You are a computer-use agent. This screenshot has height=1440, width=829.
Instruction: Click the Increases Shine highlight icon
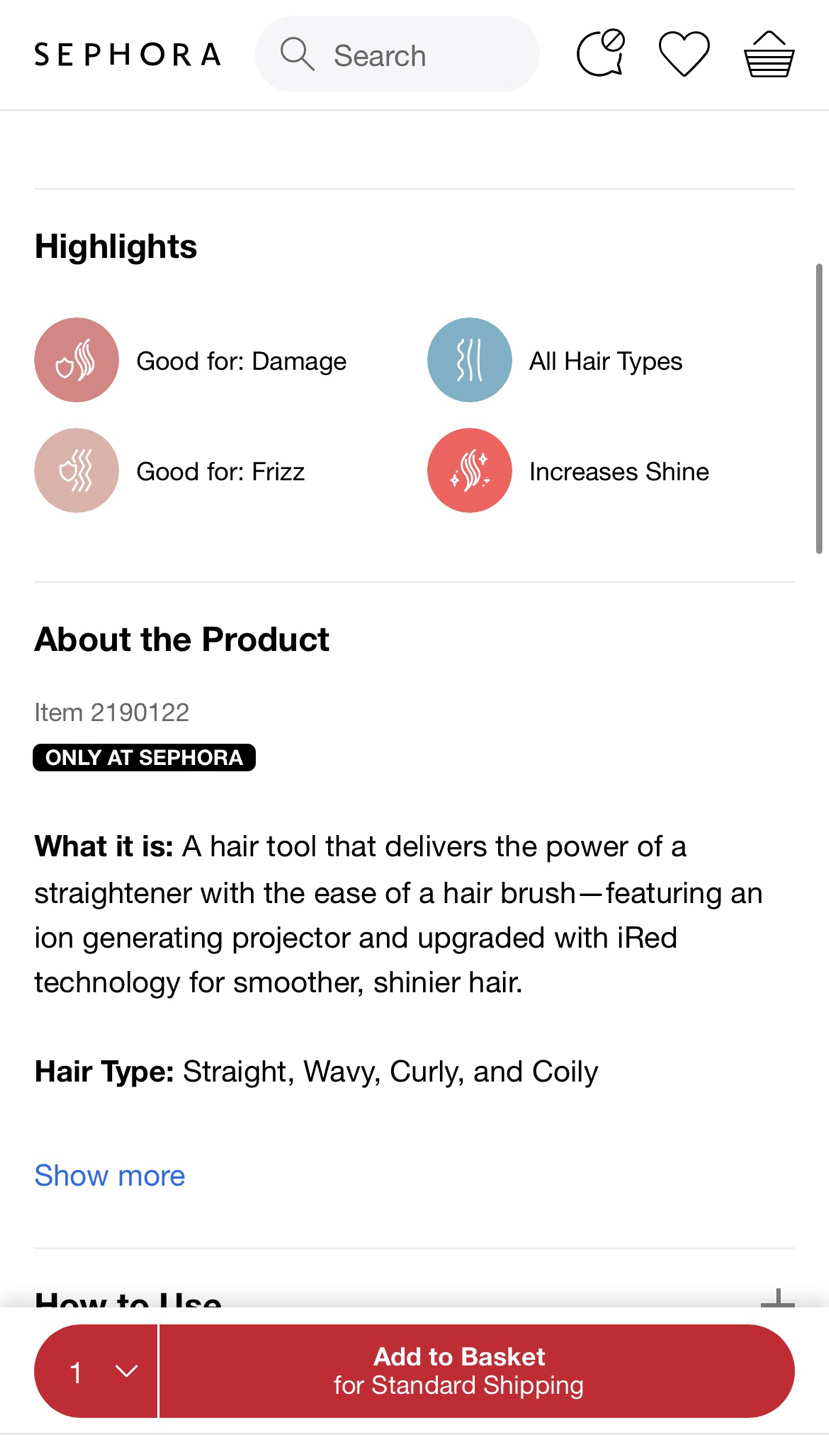(x=470, y=470)
